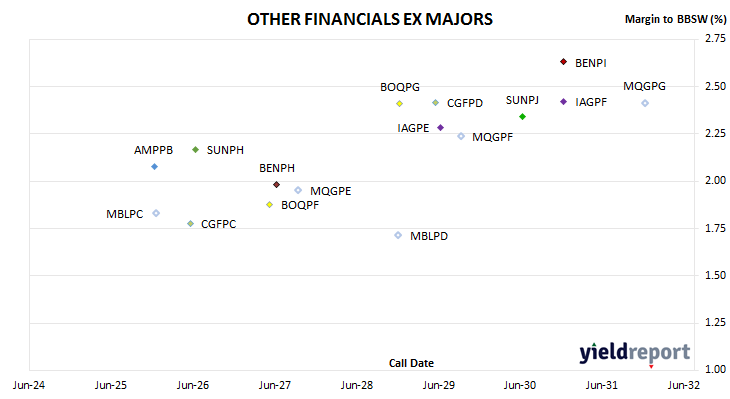Select the chart title Other Financials Ex Majors

370,19
